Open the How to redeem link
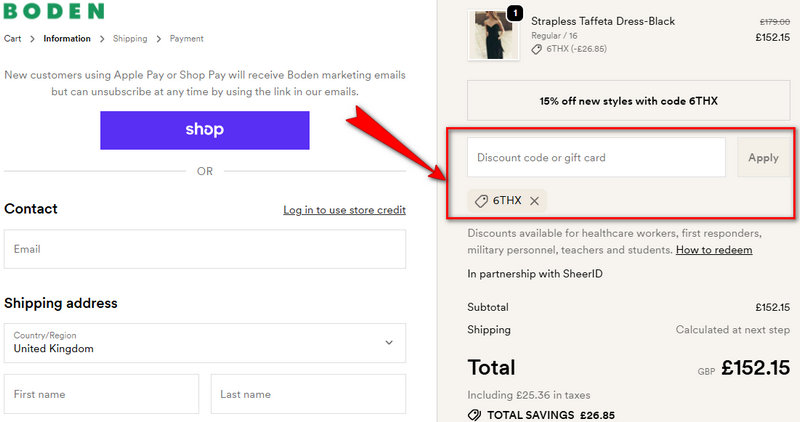 click(714, 250)
